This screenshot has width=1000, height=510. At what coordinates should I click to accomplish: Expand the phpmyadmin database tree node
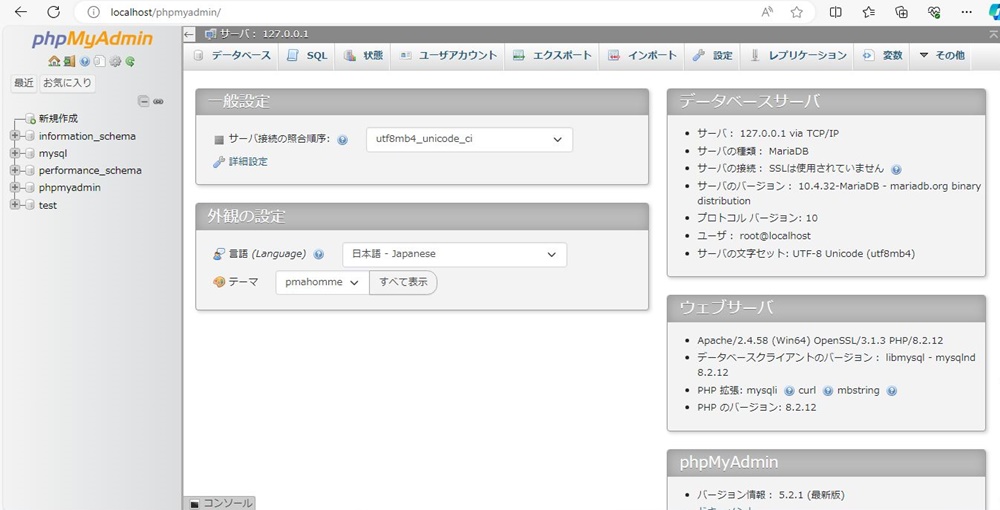tap(15, 187)
